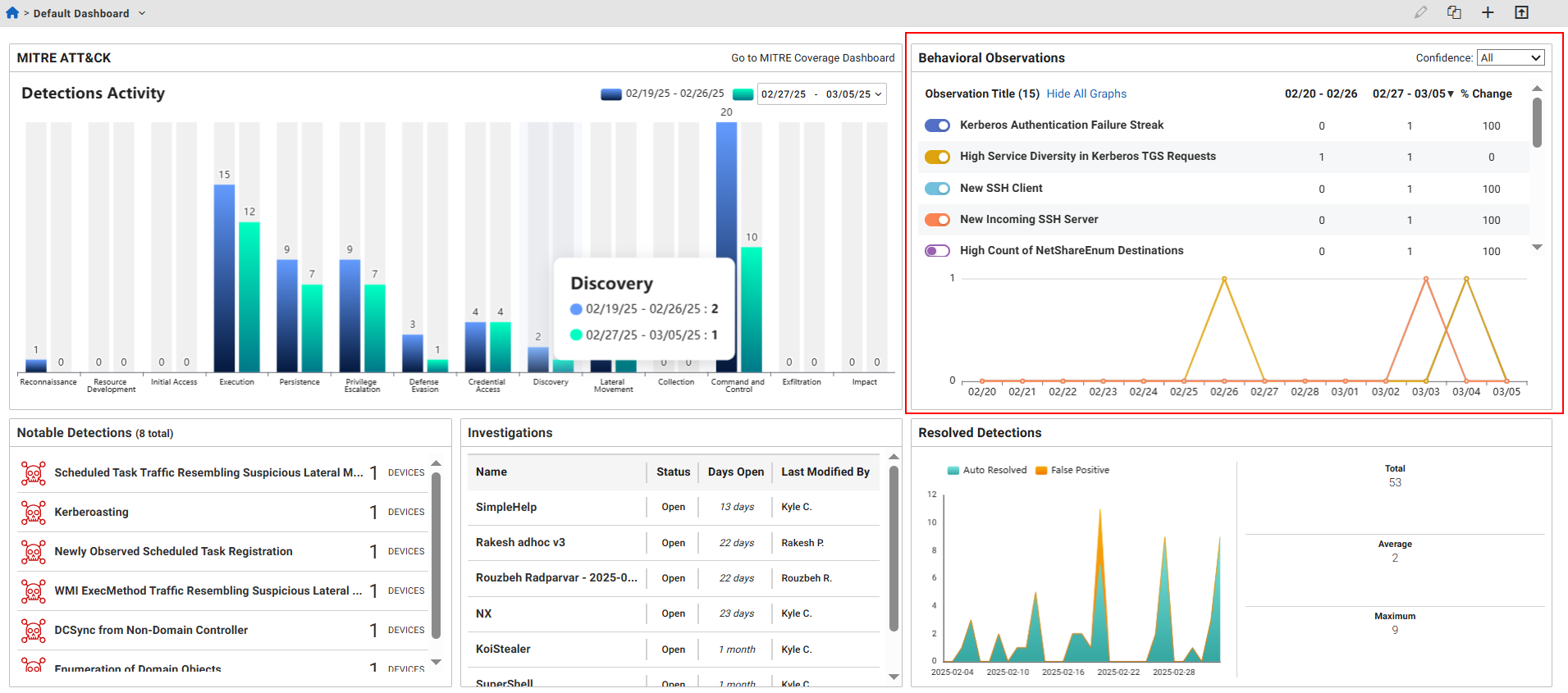Toggle New SSH Client graph switch
The image size is (1568, 693).
pyautogui.click(x=937, y=189)
